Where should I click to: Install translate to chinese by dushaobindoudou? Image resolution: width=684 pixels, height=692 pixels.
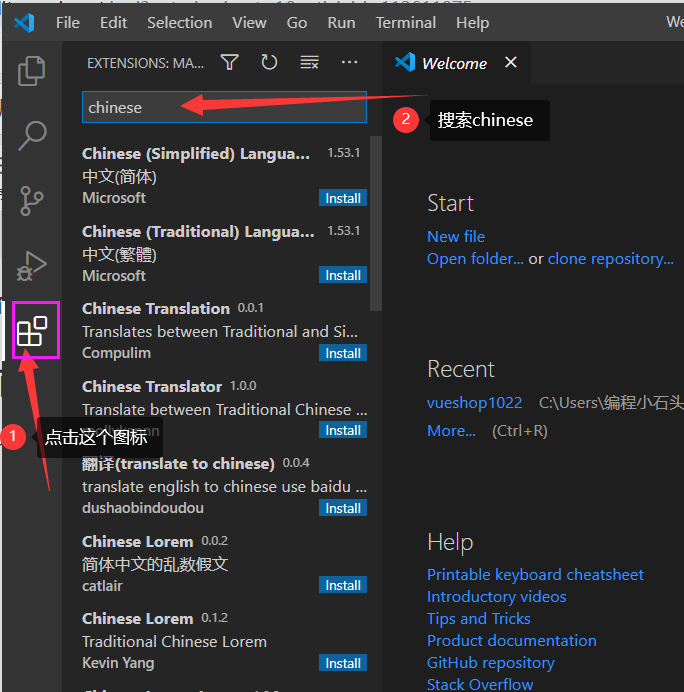(x=343, y=508)
